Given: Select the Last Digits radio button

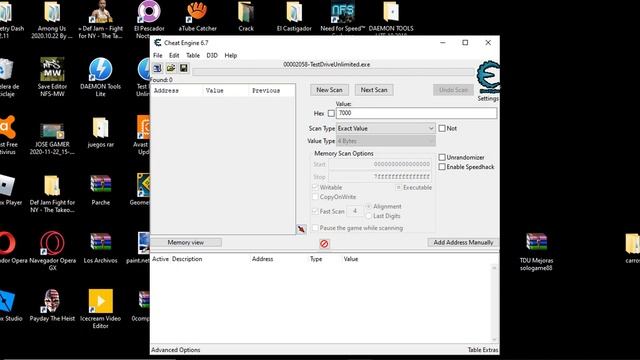Looking at the screenshot, I should pos(369,216).
